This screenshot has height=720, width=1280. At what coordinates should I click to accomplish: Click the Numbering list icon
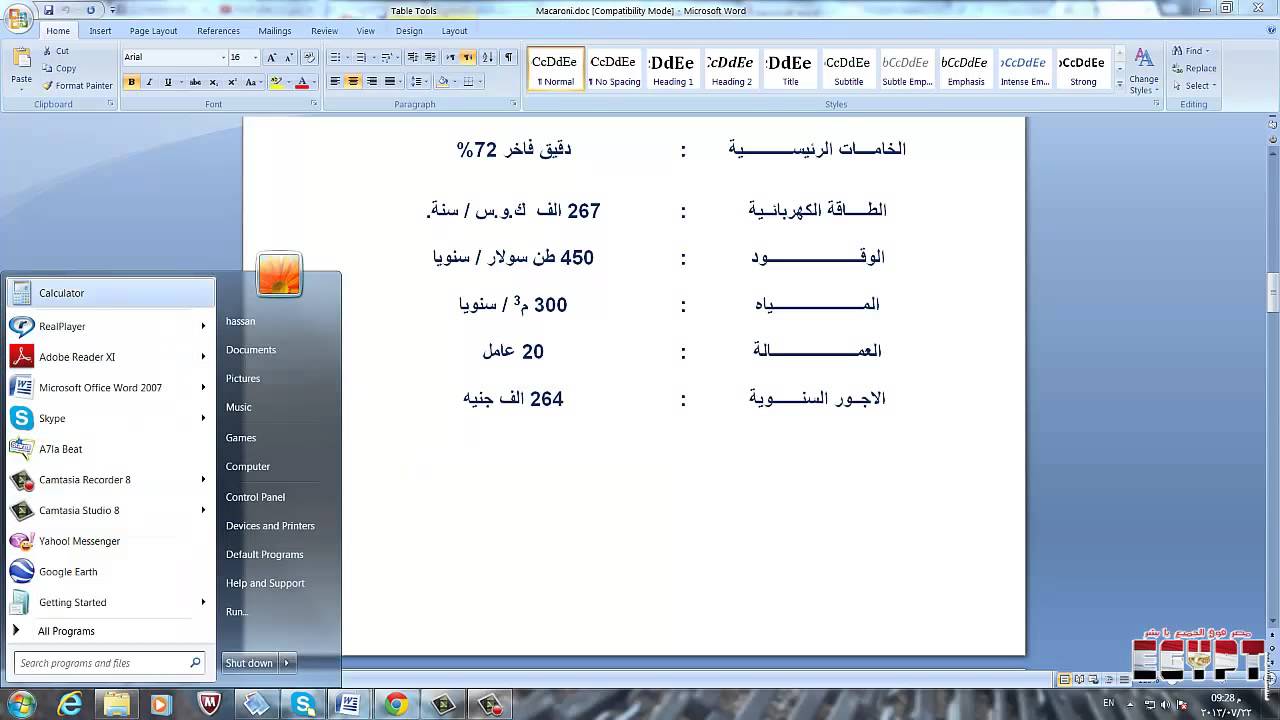[x=361, y=58]
